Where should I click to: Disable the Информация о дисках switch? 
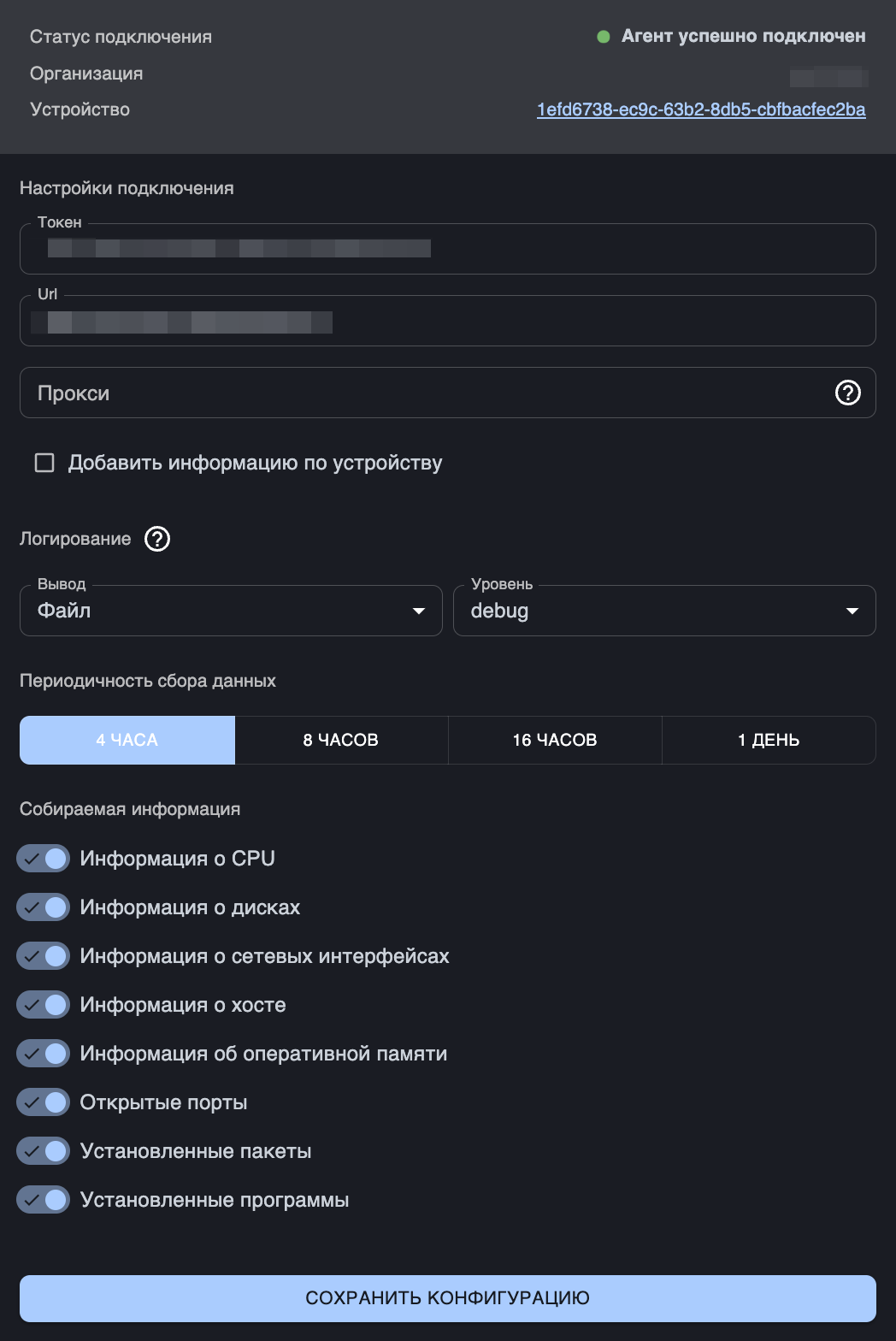coord(44,907)
